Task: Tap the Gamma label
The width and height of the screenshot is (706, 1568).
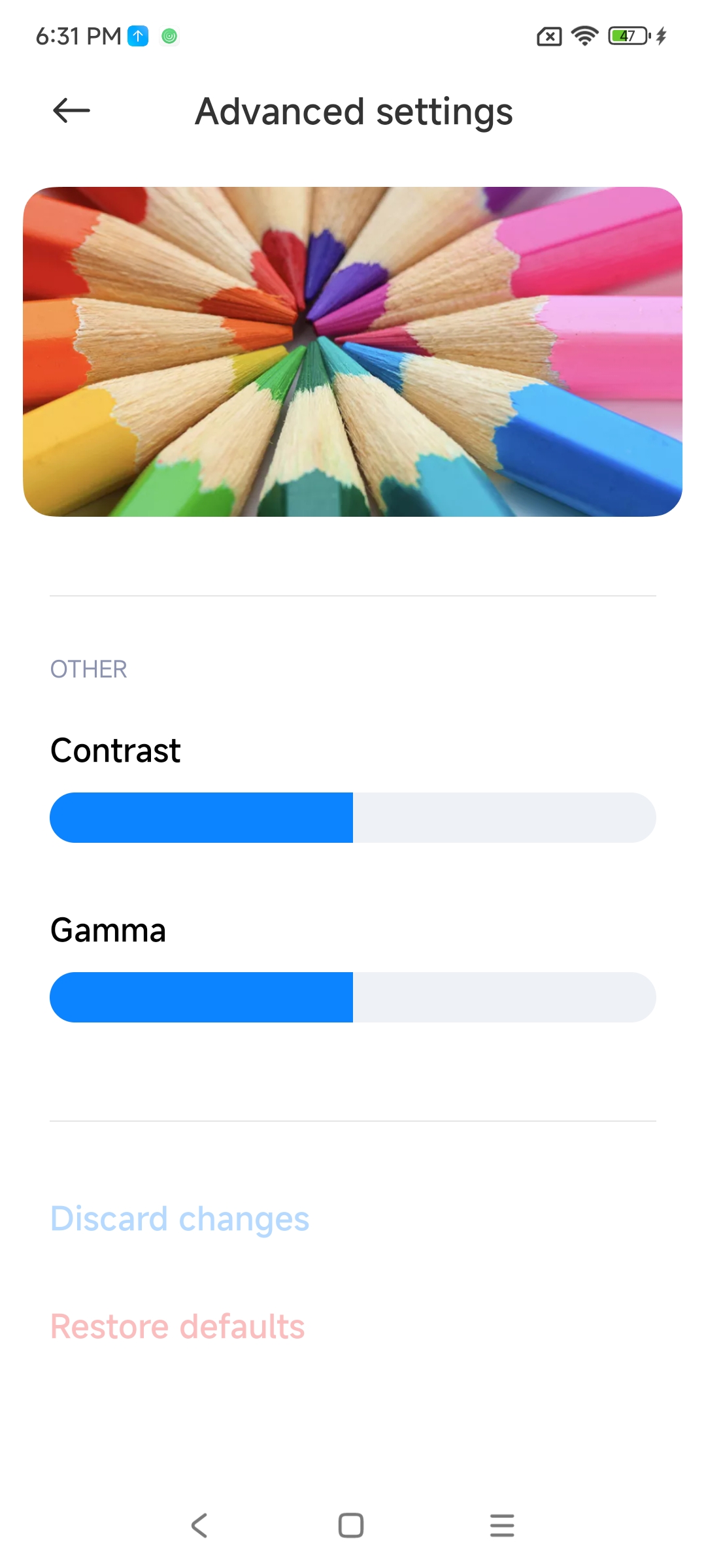Action: click(109, 930)
